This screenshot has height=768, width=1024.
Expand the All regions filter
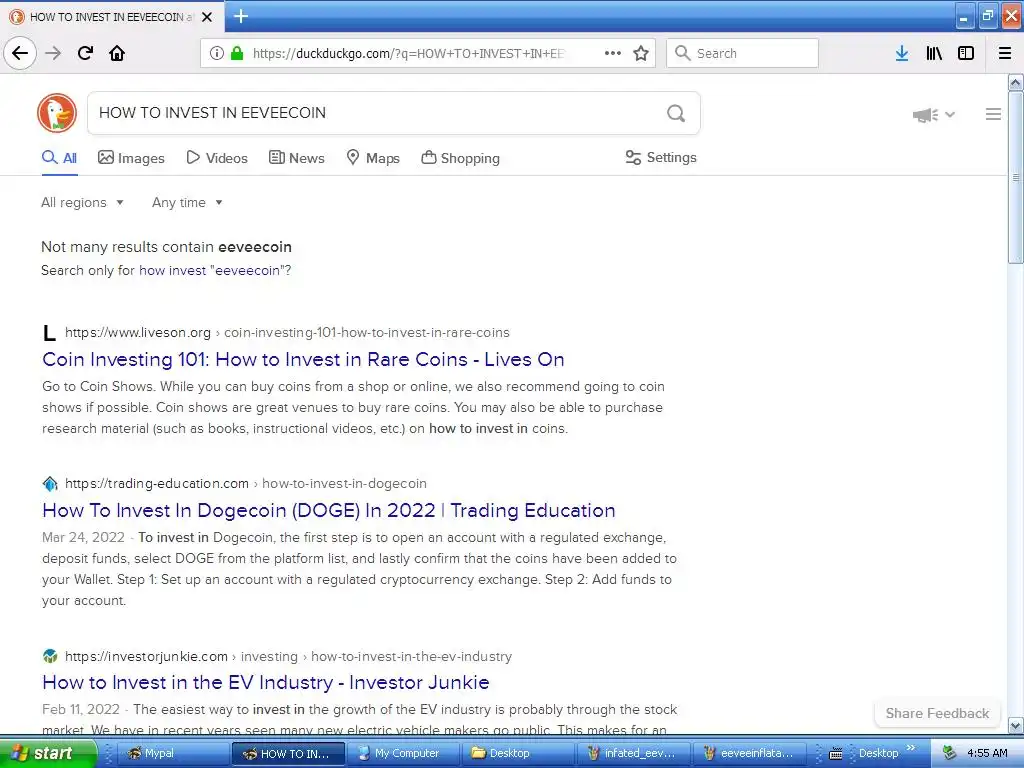(x=82, y=202)
